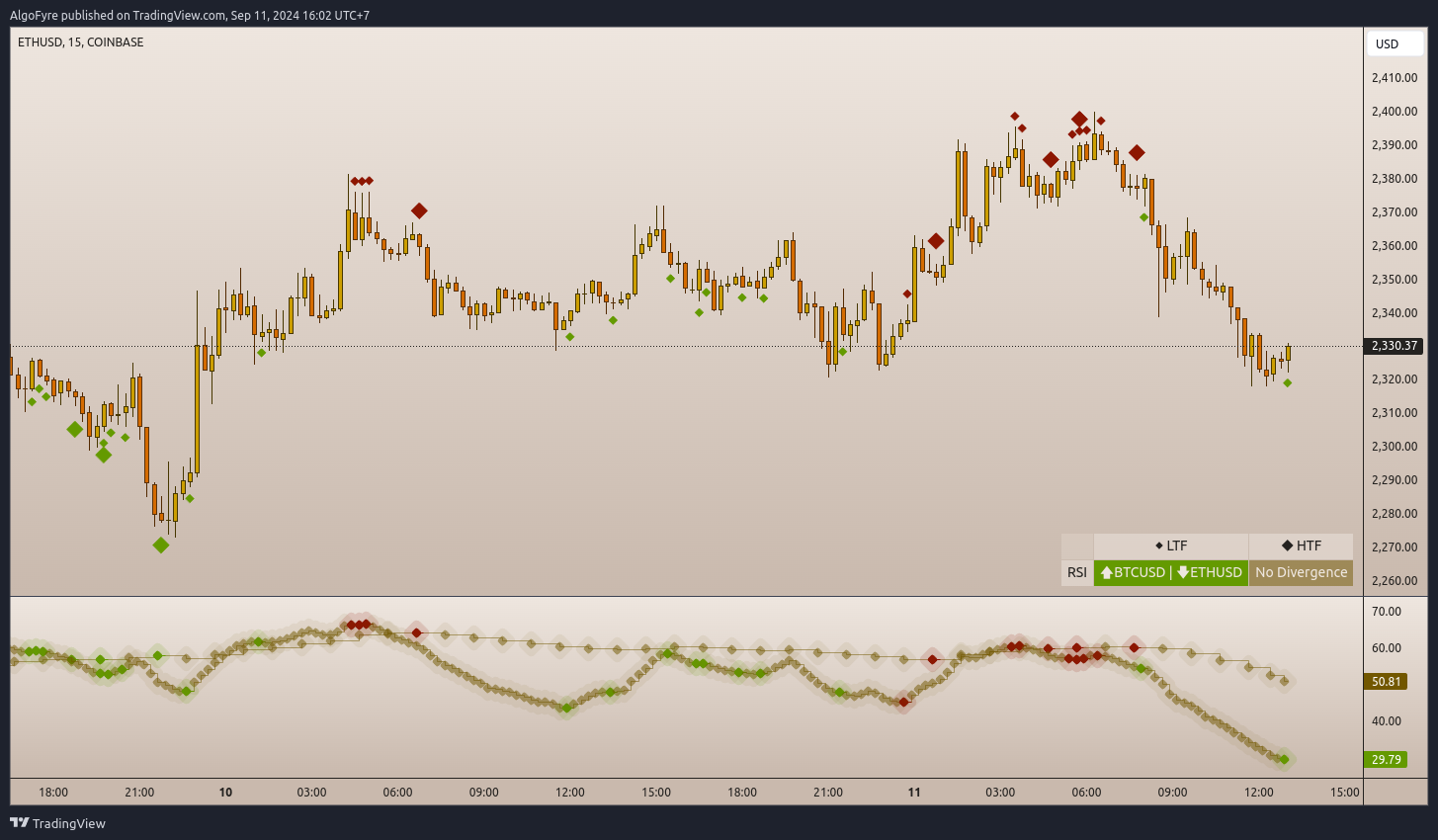Click the BTCUSD text in the green cell
The image size is (1438, 840).
click(1140, 572)
